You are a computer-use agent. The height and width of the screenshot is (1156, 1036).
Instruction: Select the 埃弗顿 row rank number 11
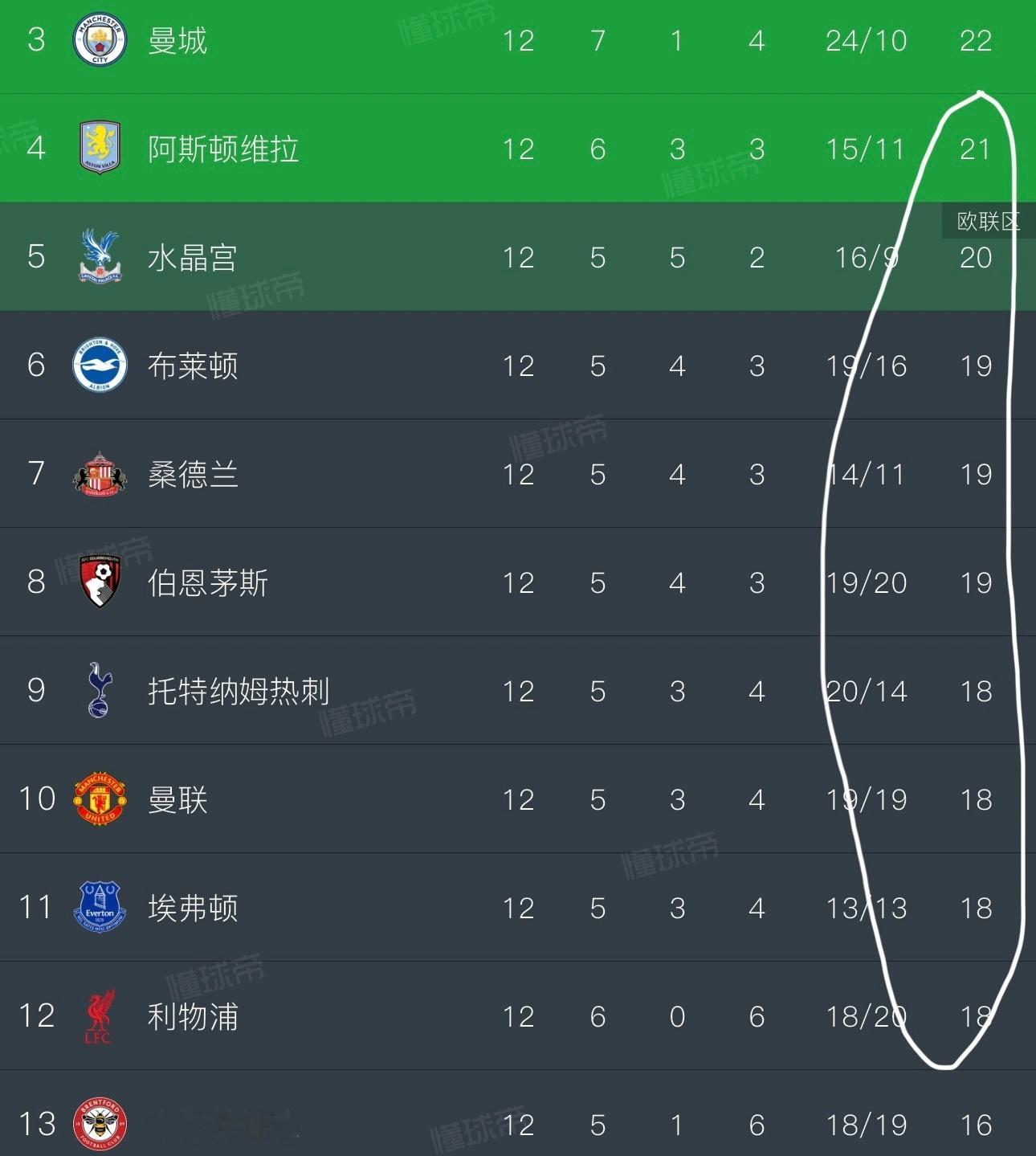coord(36,907)
